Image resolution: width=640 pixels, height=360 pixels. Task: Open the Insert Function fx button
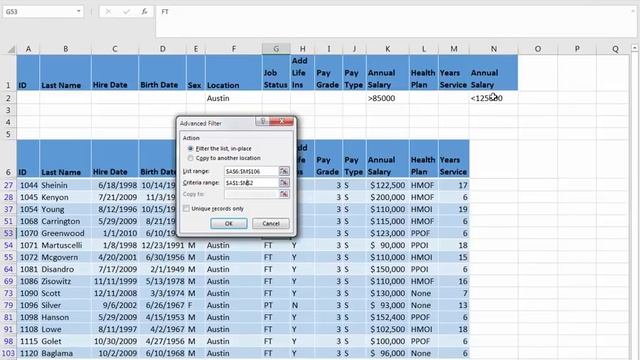[x=144, y=12]
